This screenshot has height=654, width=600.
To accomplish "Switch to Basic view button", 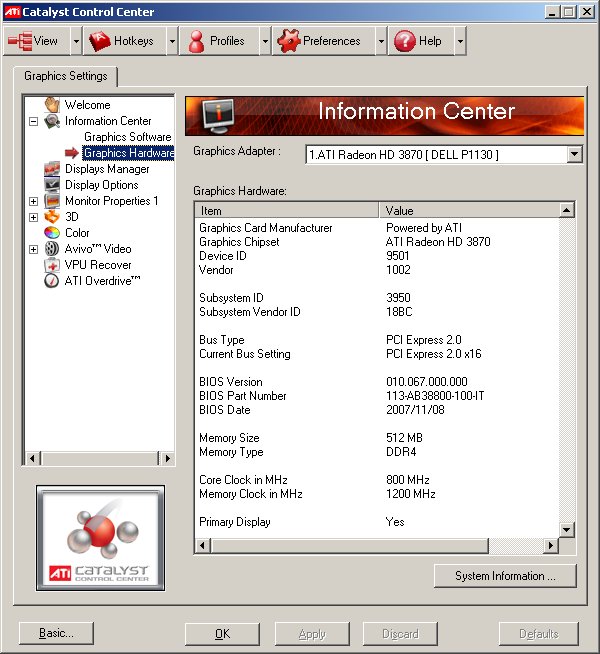I will 56,633.
